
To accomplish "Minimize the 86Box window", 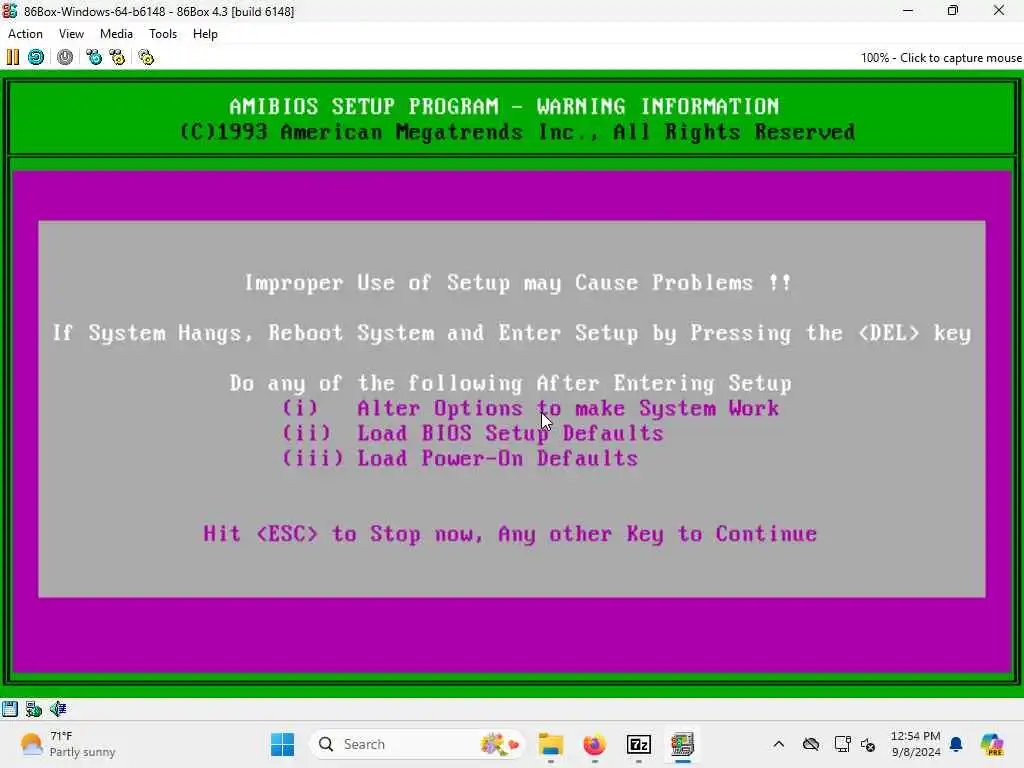I will coord(908,10).
